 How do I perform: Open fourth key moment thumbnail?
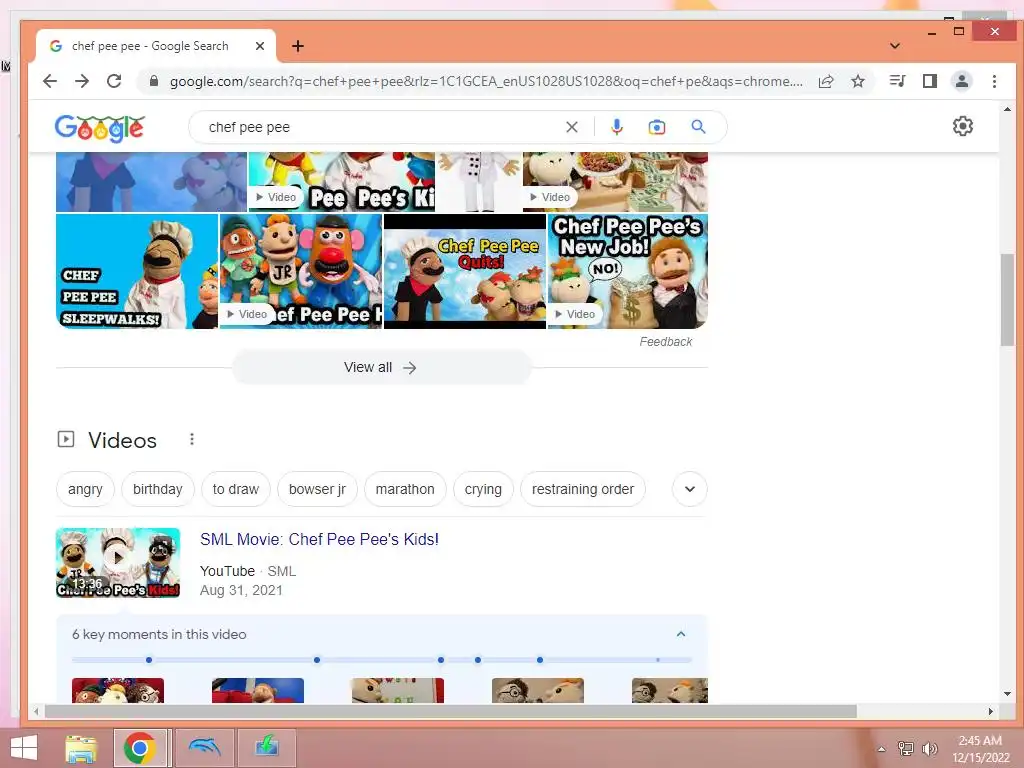click(x=537, y=690)
